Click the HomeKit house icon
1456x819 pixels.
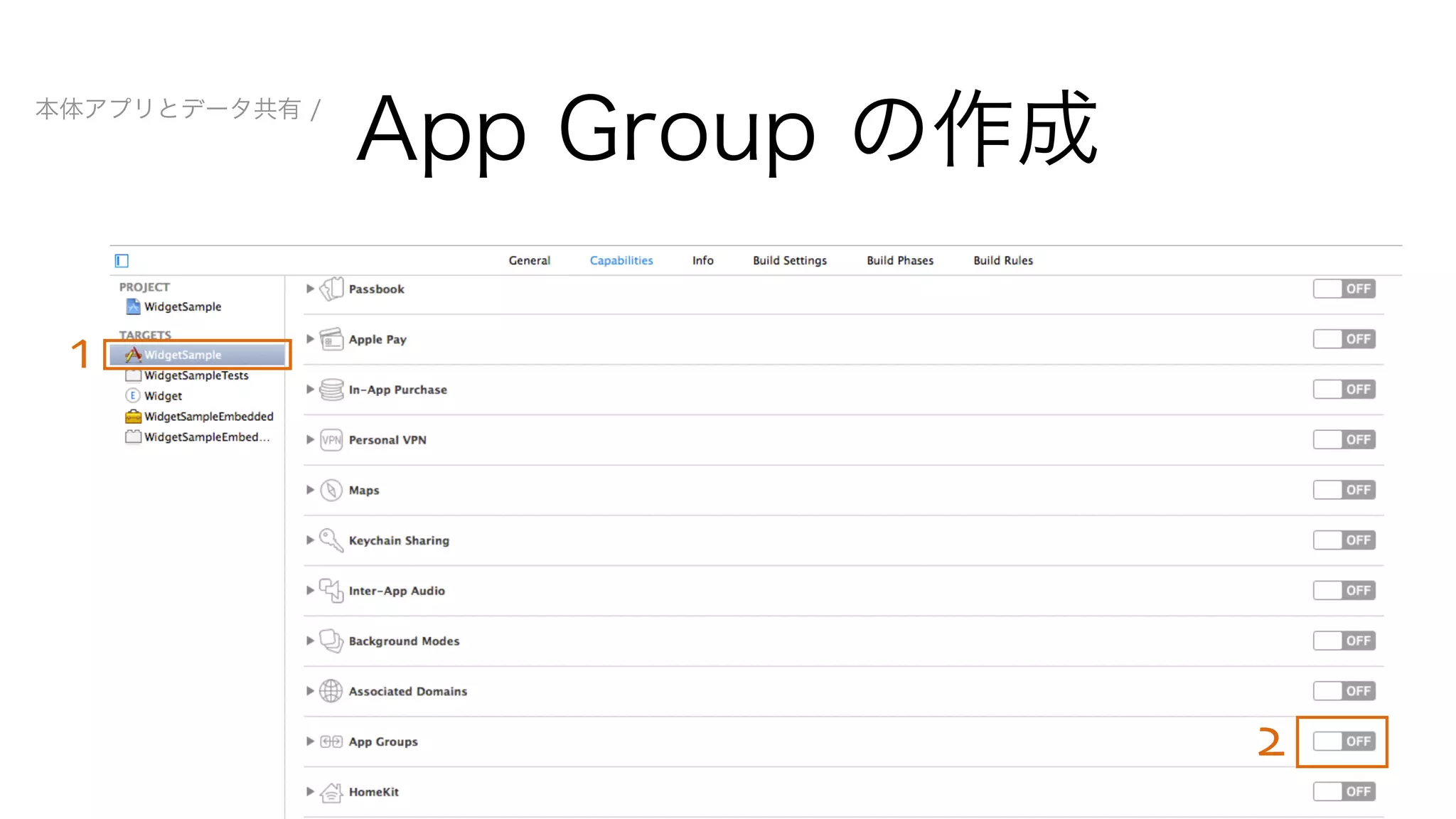331,792
